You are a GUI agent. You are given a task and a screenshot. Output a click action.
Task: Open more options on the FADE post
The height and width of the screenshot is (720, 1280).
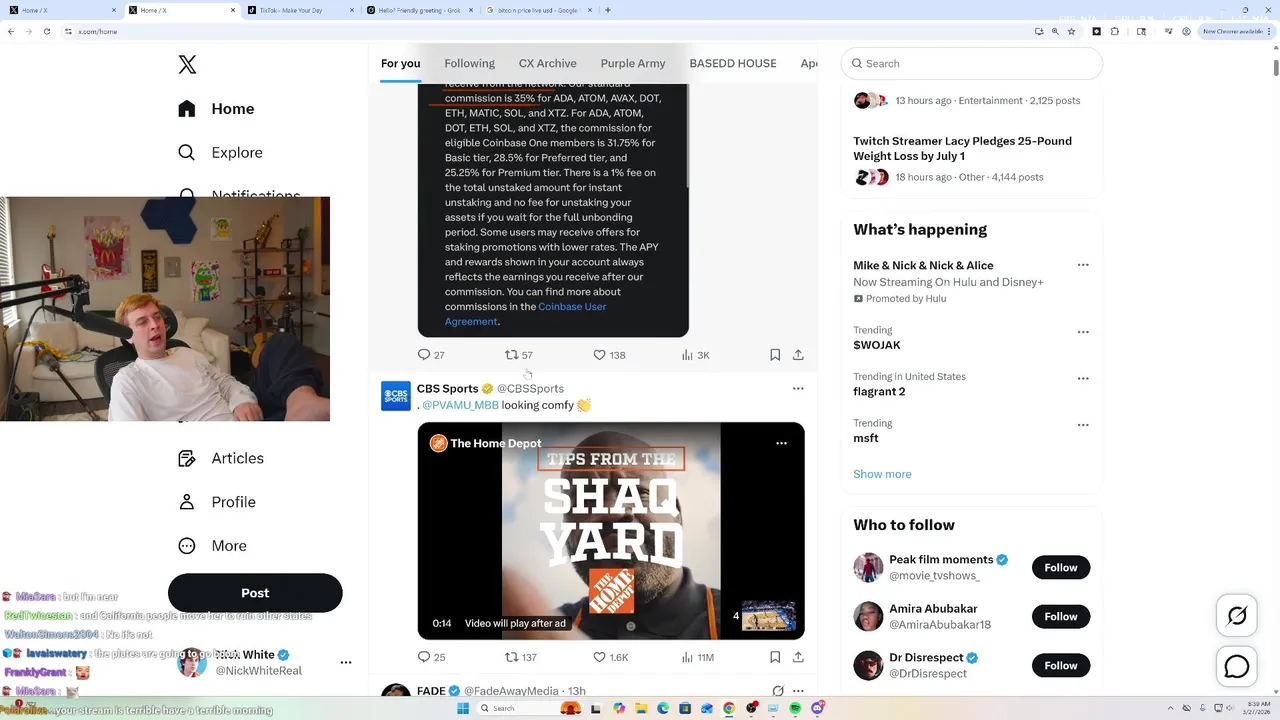pyautogui.click(x=798, y=691)
